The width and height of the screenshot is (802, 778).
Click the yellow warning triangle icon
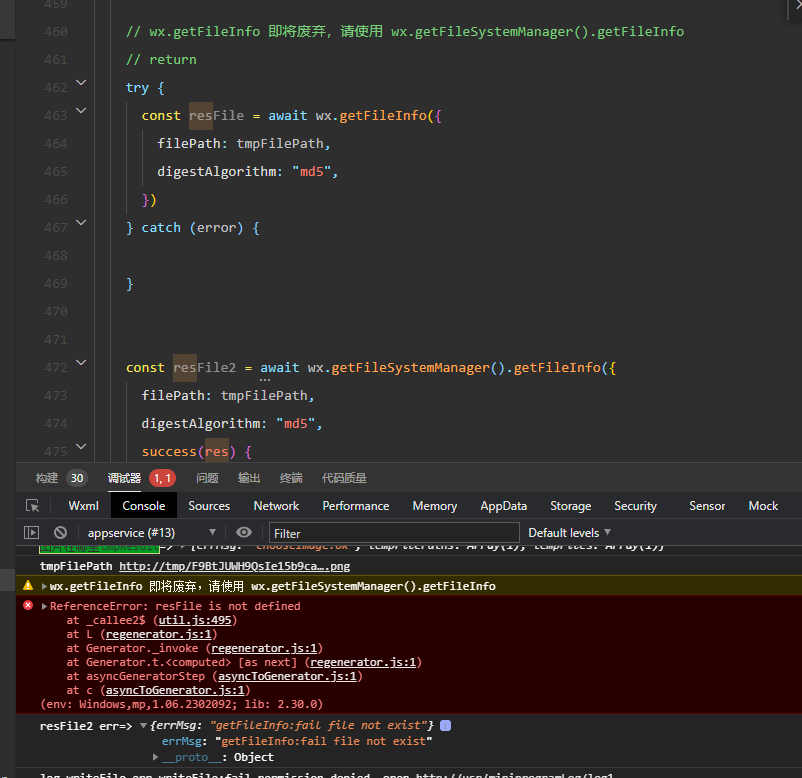pyautogui.click(x=28, y=585)
